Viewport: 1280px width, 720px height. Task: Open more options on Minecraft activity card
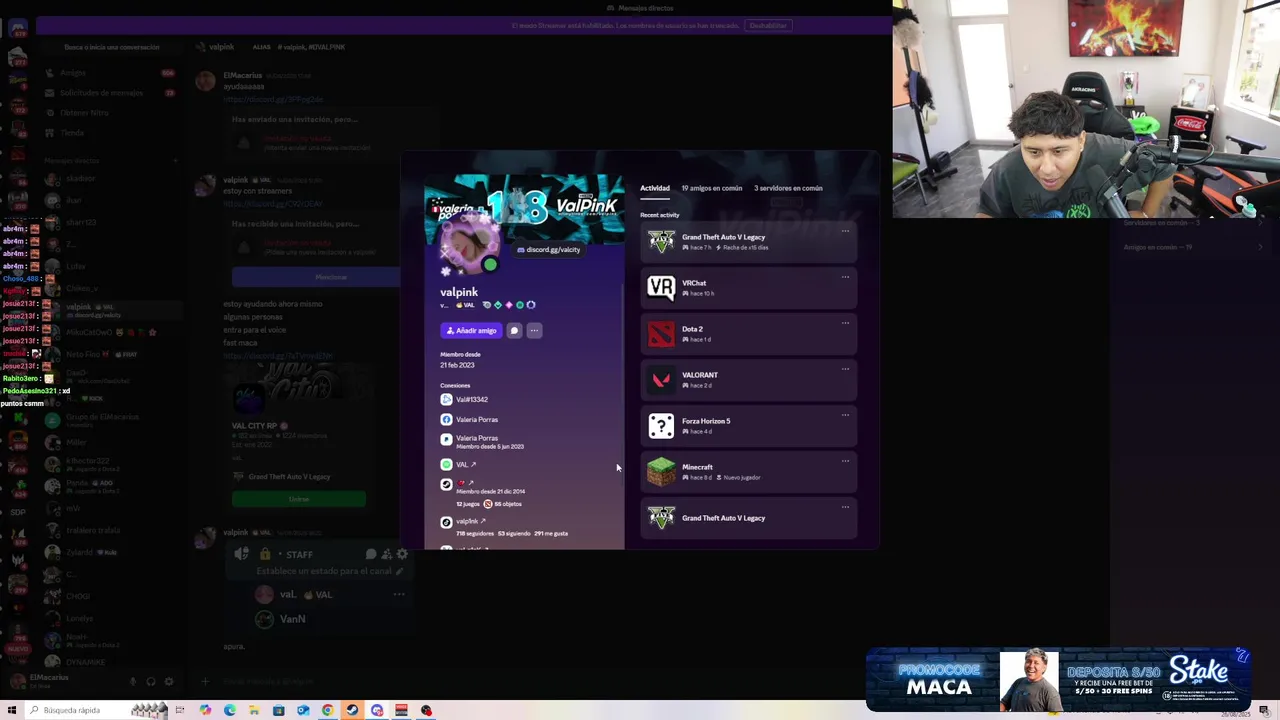[845, 461]
